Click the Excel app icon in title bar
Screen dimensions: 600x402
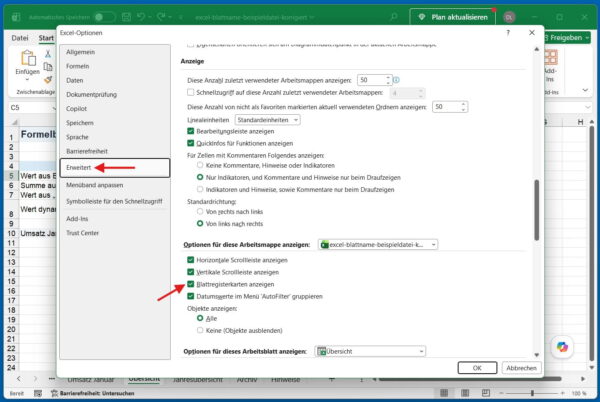[x=16, y=17]
